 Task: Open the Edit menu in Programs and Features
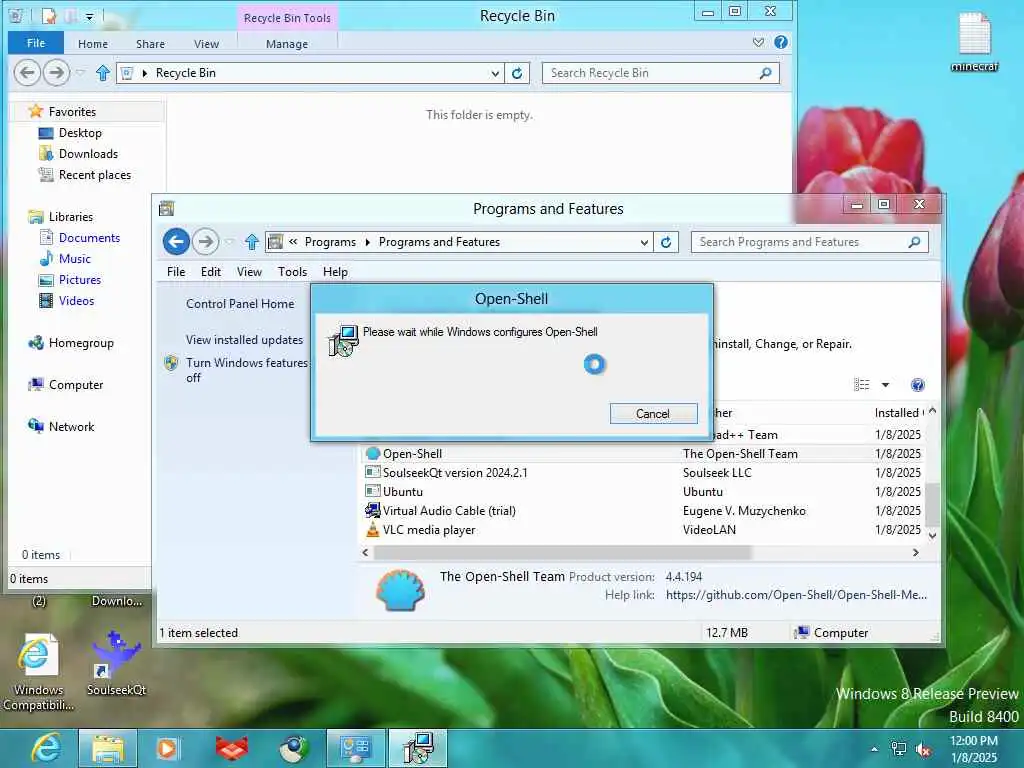(x=210, y=272)
